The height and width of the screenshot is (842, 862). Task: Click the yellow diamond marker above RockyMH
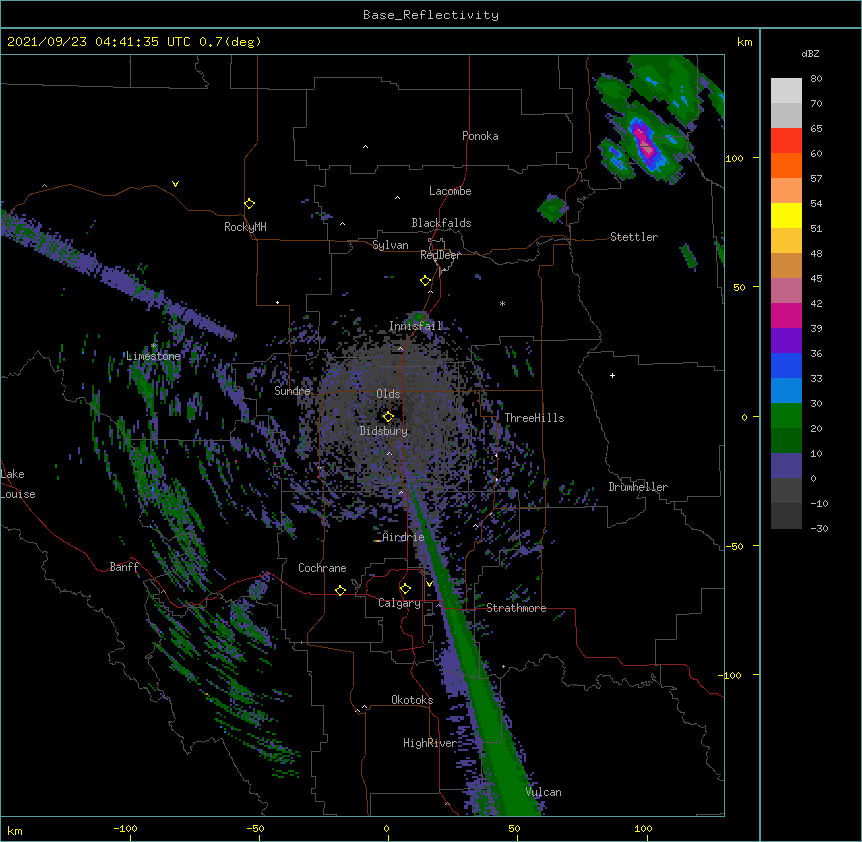click(250, 204)
